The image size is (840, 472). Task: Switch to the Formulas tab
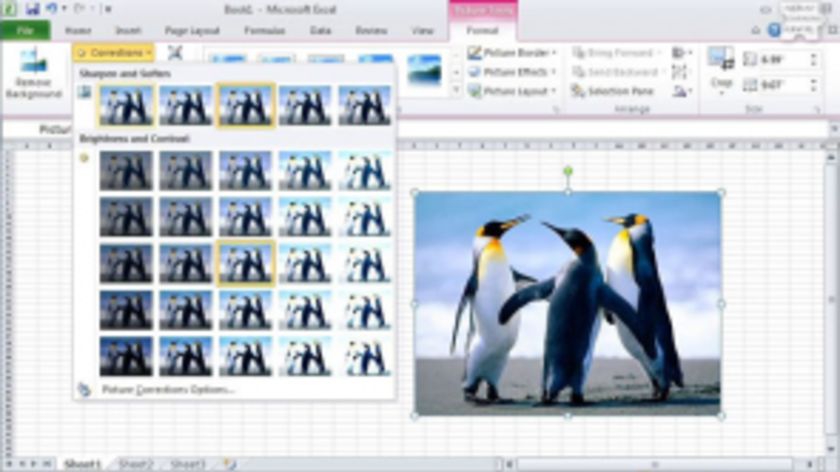pos(264,31)
